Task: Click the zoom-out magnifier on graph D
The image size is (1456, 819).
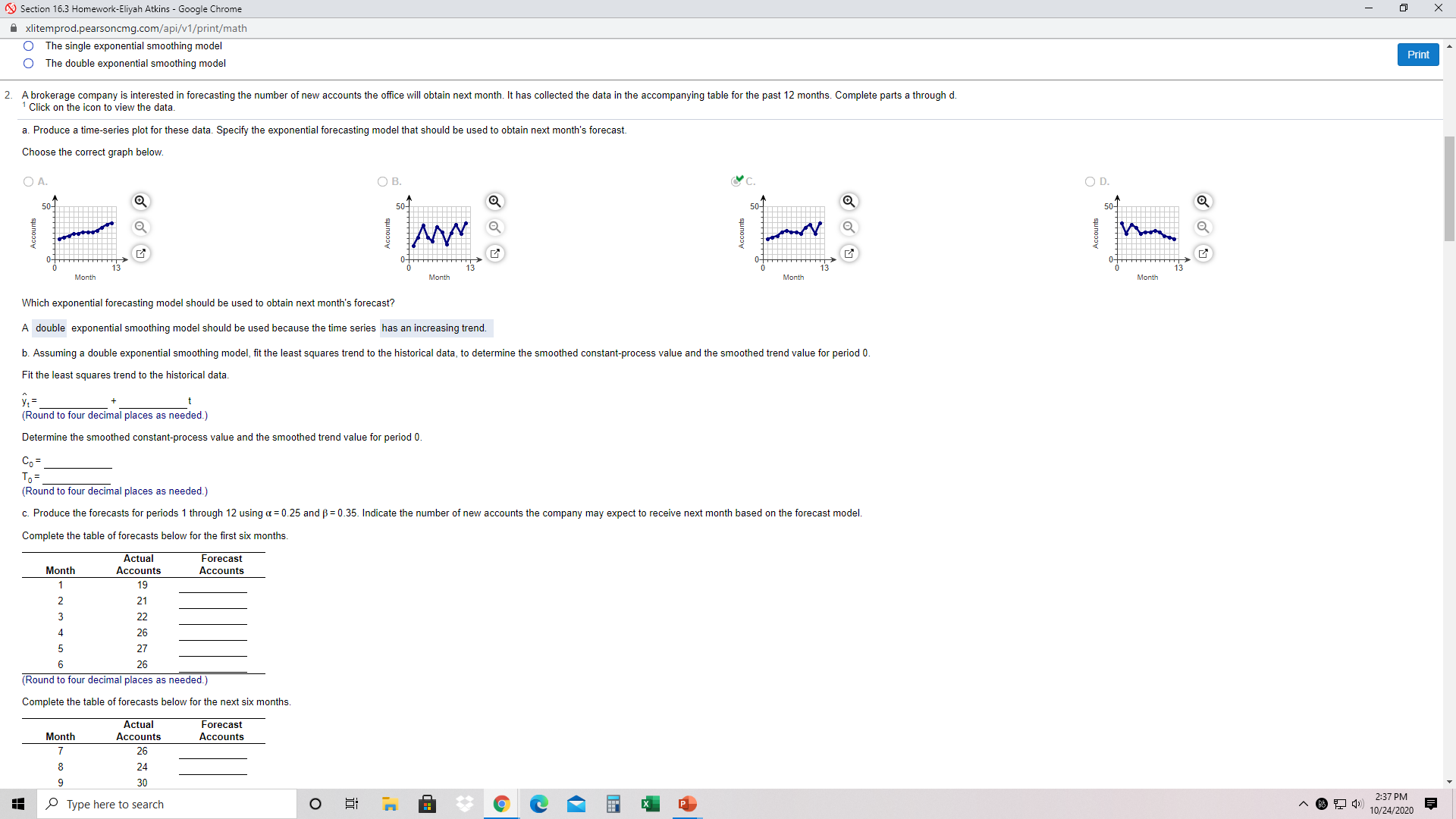Action: click(1203, 227)
